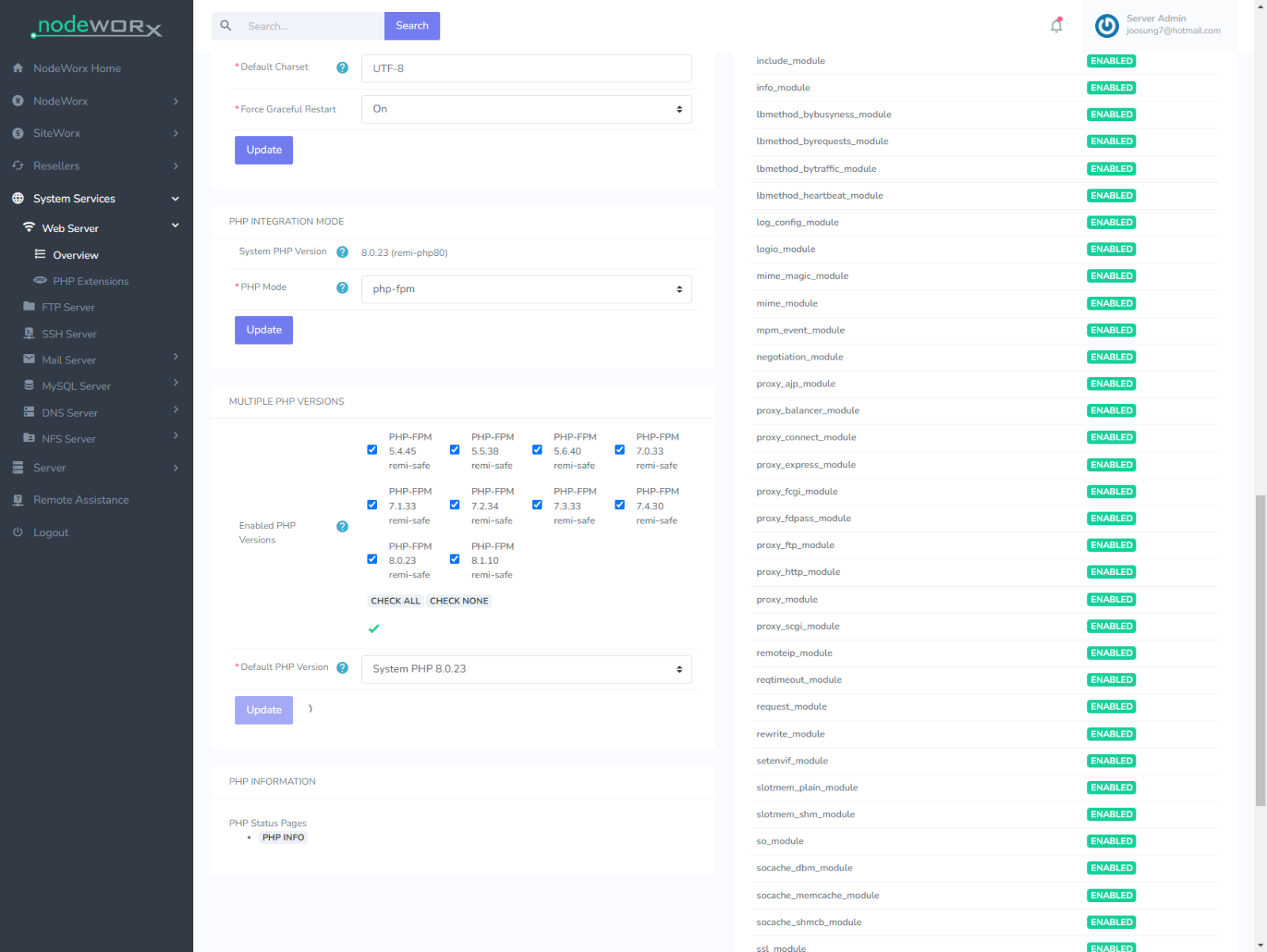
Task: Uncheck PHP-FPM 5.4.45 version checkbox
Action: point(372,450)
